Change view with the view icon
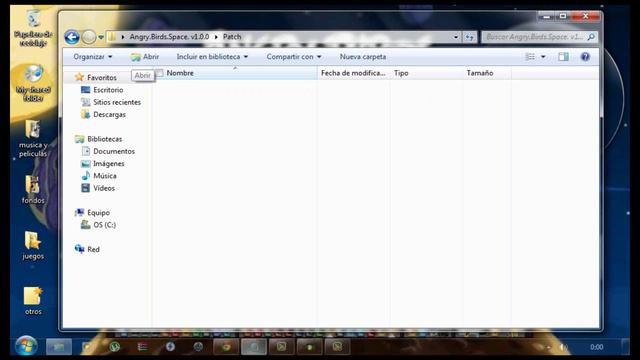Image resolution: width=640 pixels, height=360 pixels. tap(530, 57)
